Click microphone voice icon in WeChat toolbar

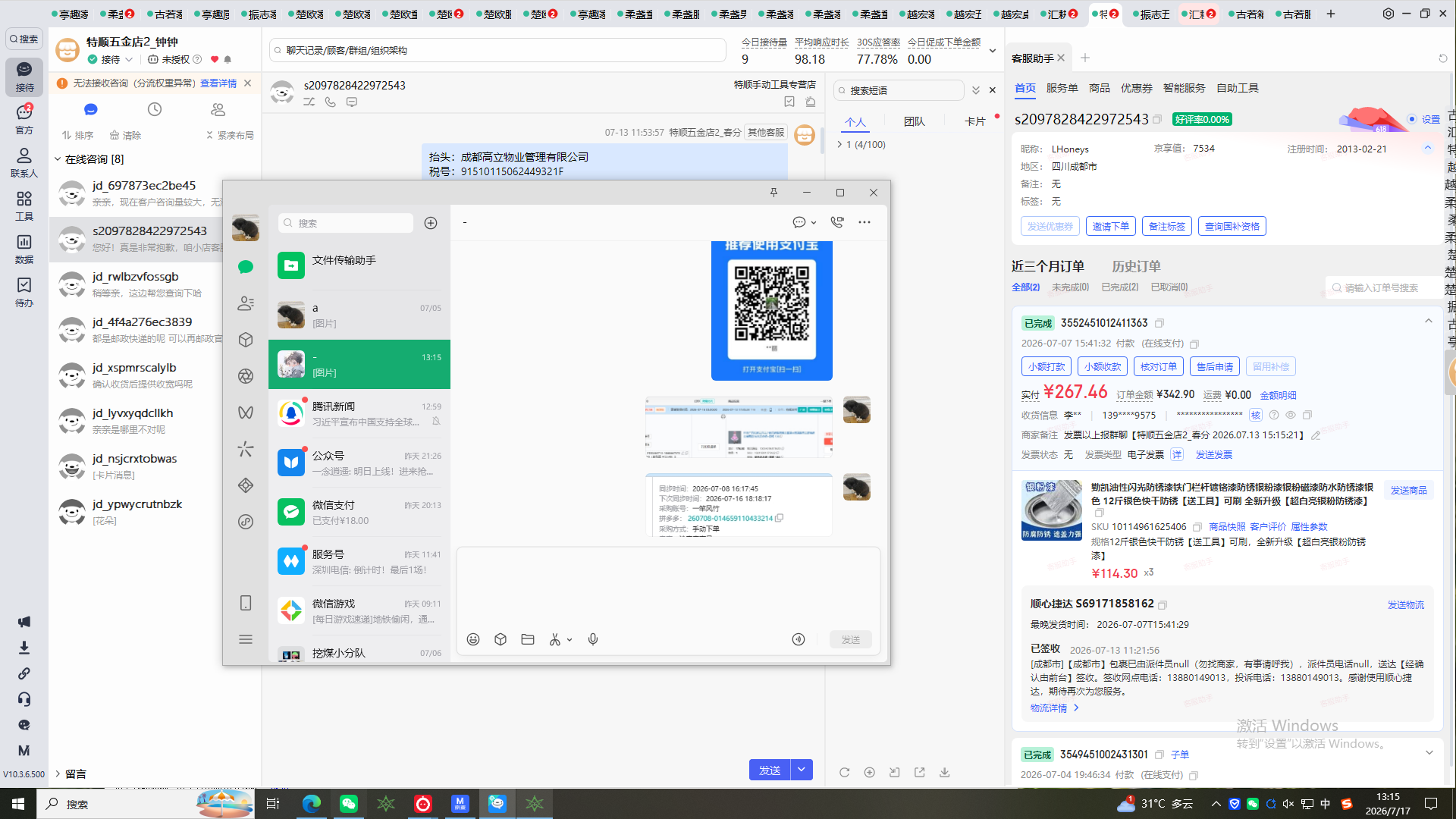593,639
